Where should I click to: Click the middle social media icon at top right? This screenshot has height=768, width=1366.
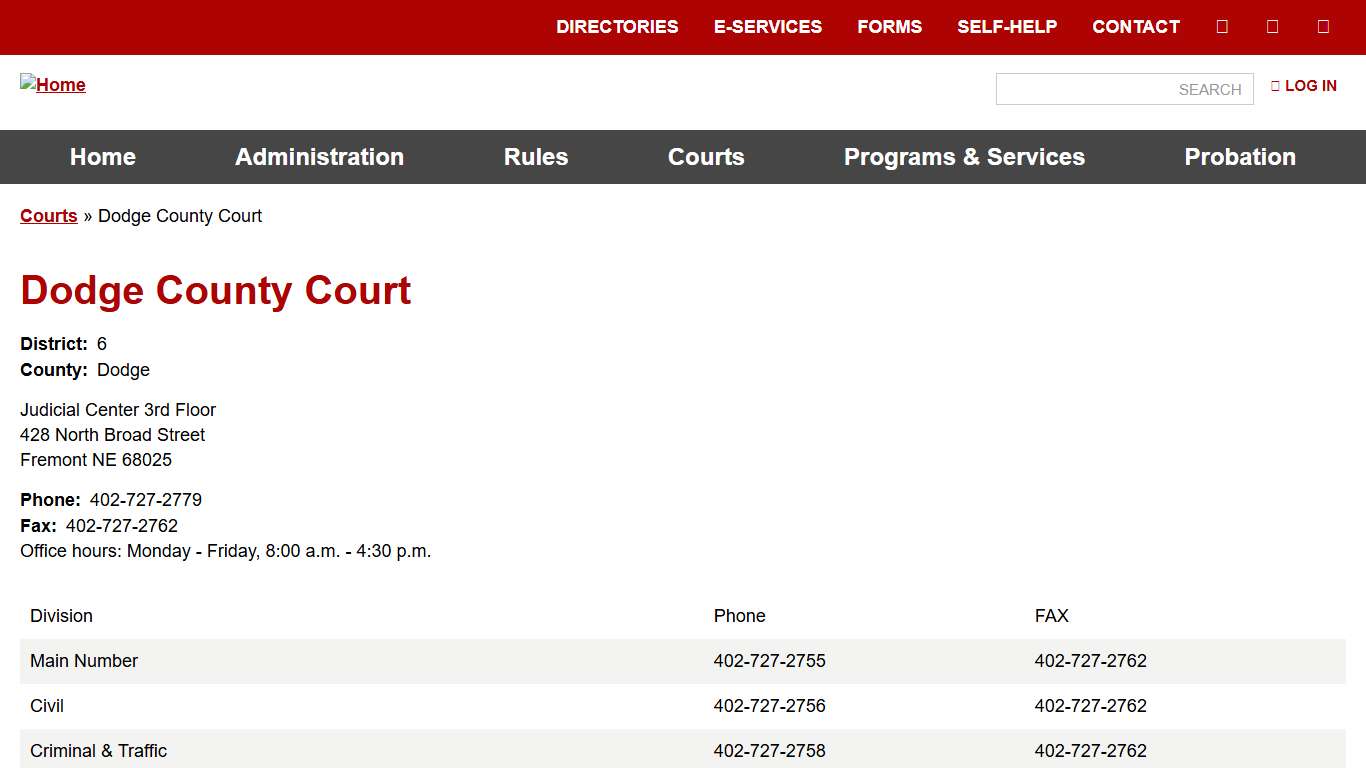click(x=1272, y=26)
